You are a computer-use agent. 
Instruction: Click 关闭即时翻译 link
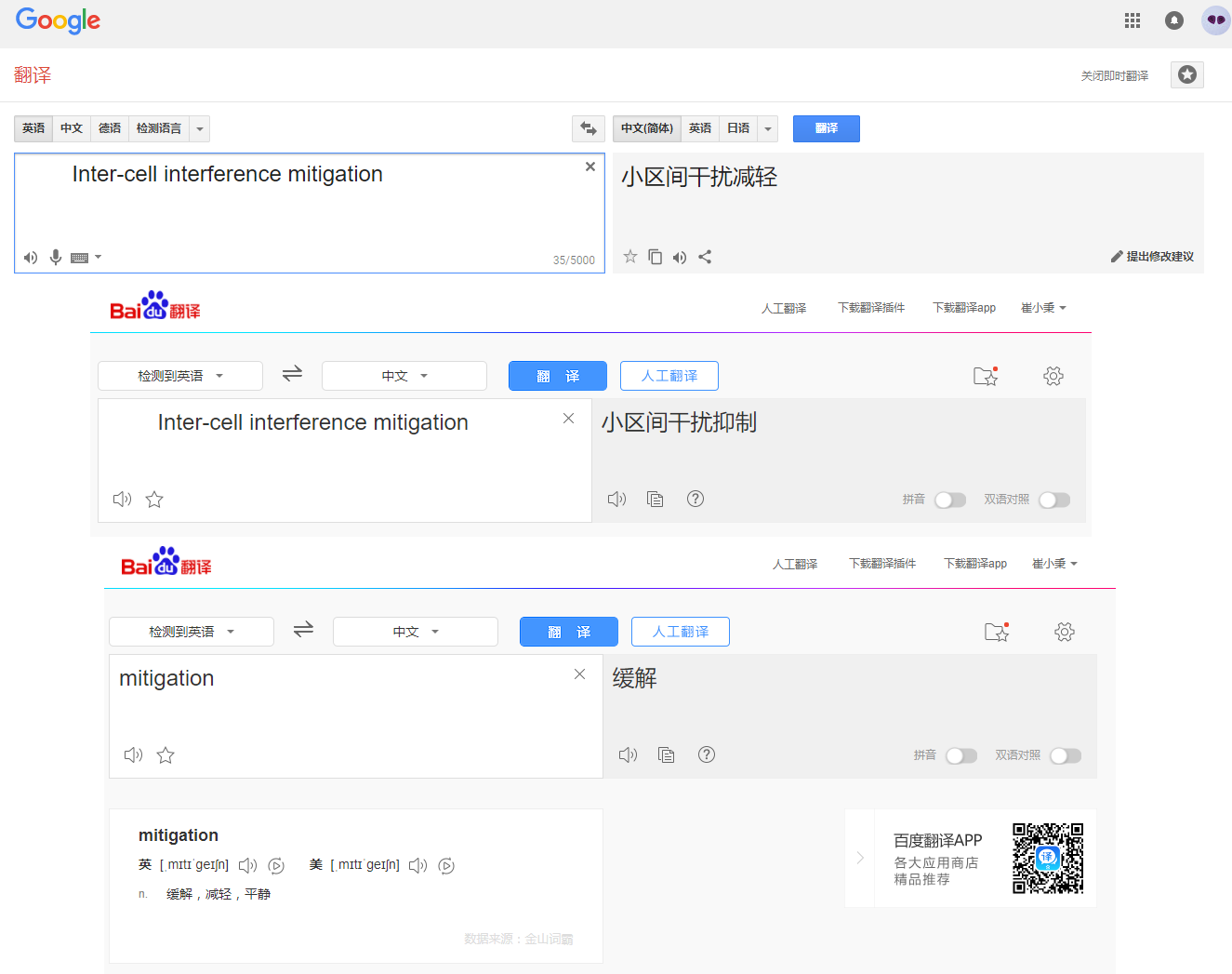pyautogui.click(x=1114, y=75)
